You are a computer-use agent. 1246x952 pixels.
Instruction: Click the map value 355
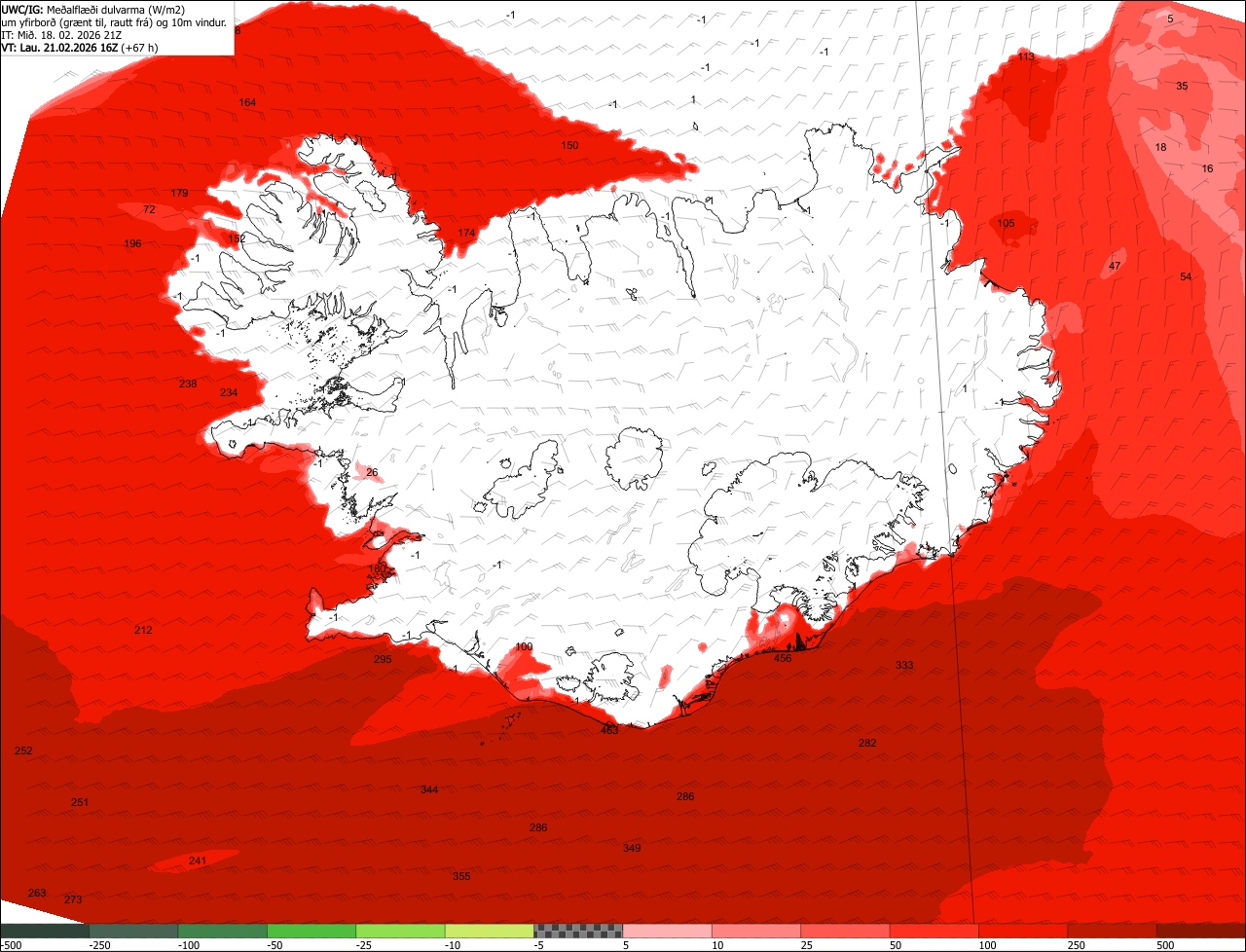click(461, 876)
